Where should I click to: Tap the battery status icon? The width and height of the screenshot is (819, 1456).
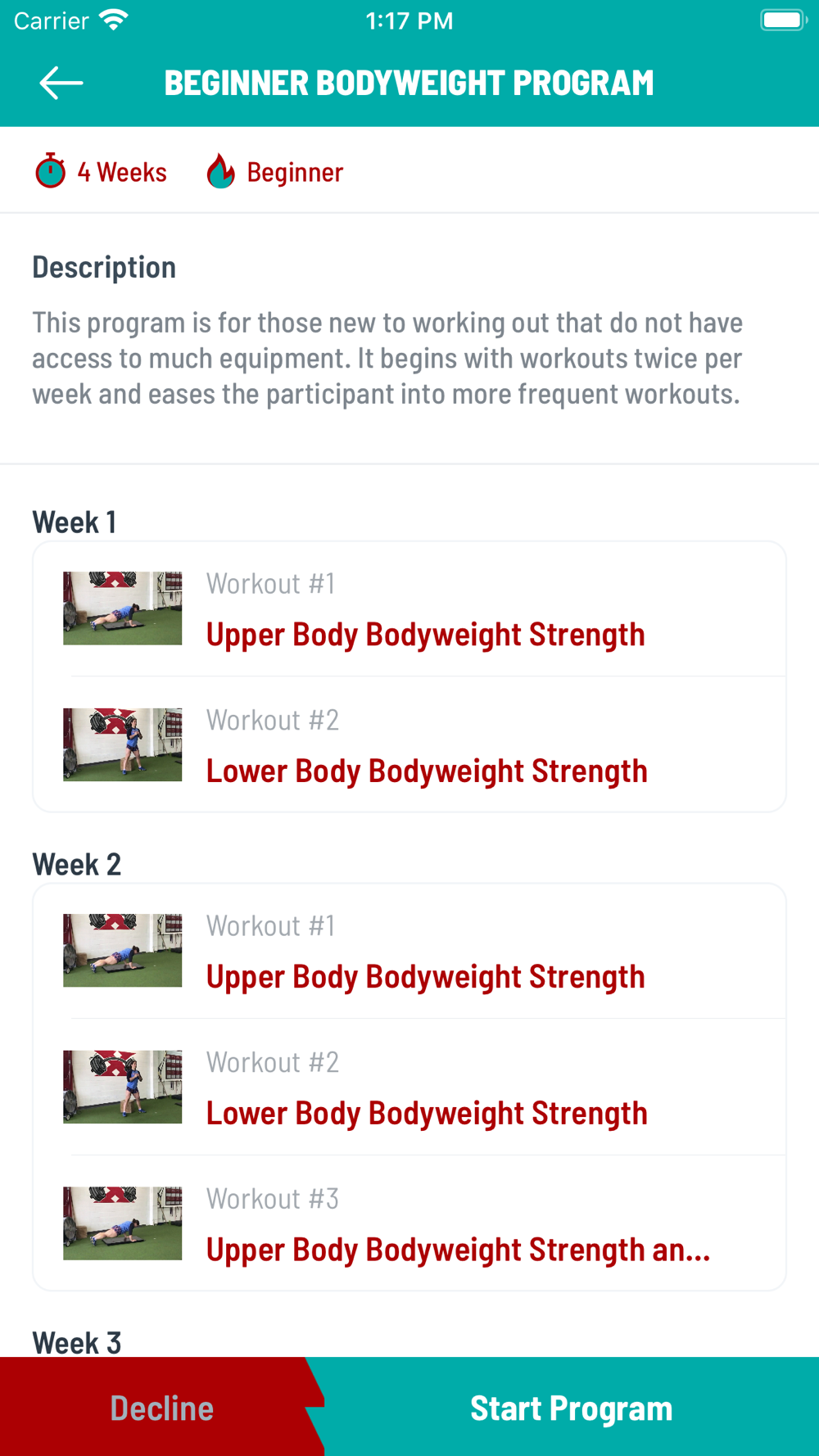coord(783,20)
